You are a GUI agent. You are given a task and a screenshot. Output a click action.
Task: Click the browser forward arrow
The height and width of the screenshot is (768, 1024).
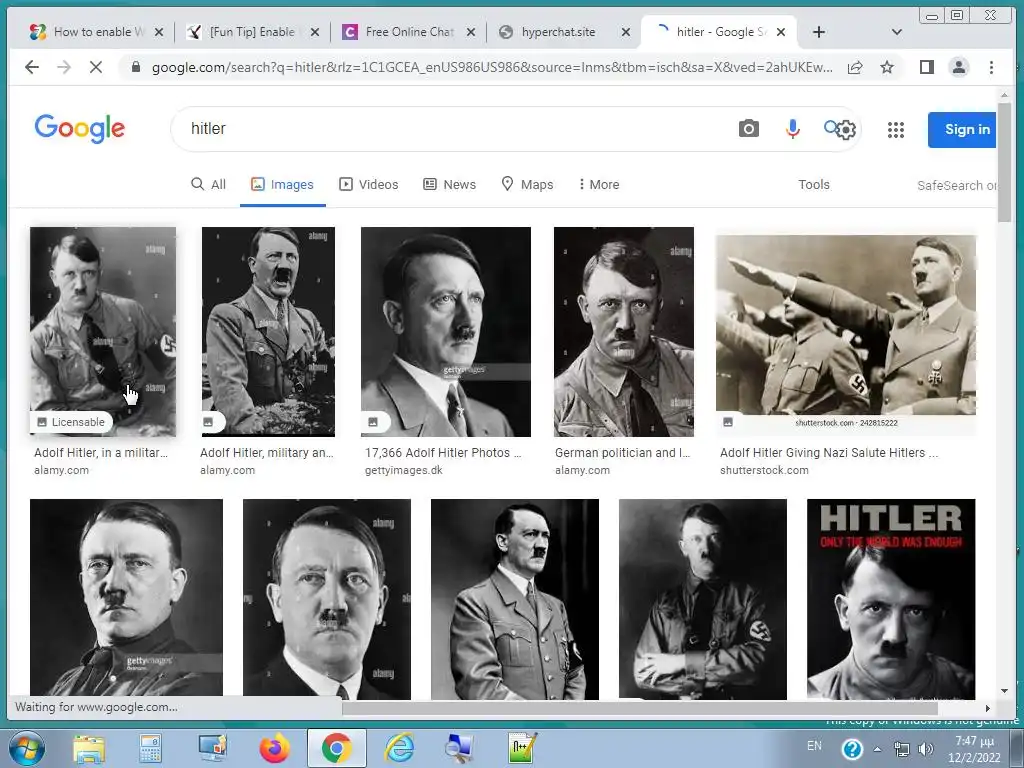63,67
